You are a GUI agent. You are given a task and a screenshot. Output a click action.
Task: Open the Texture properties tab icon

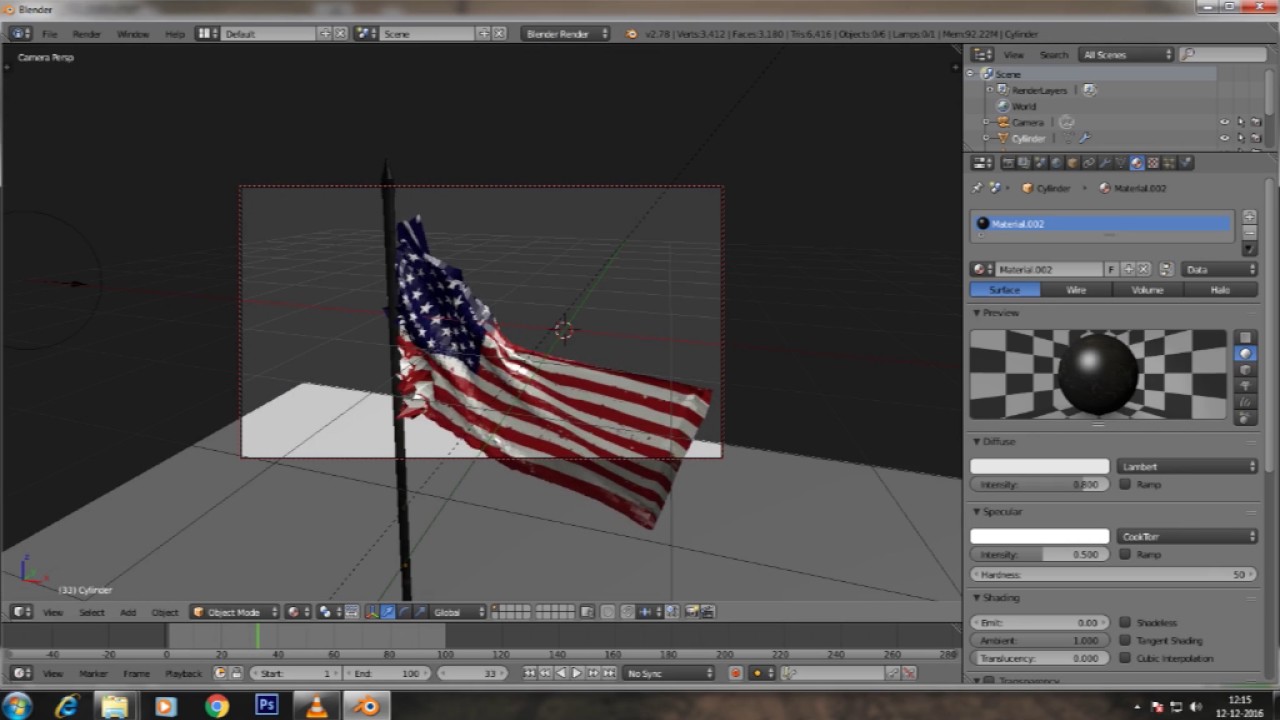pyautogui.click(x=1153, y=162)
